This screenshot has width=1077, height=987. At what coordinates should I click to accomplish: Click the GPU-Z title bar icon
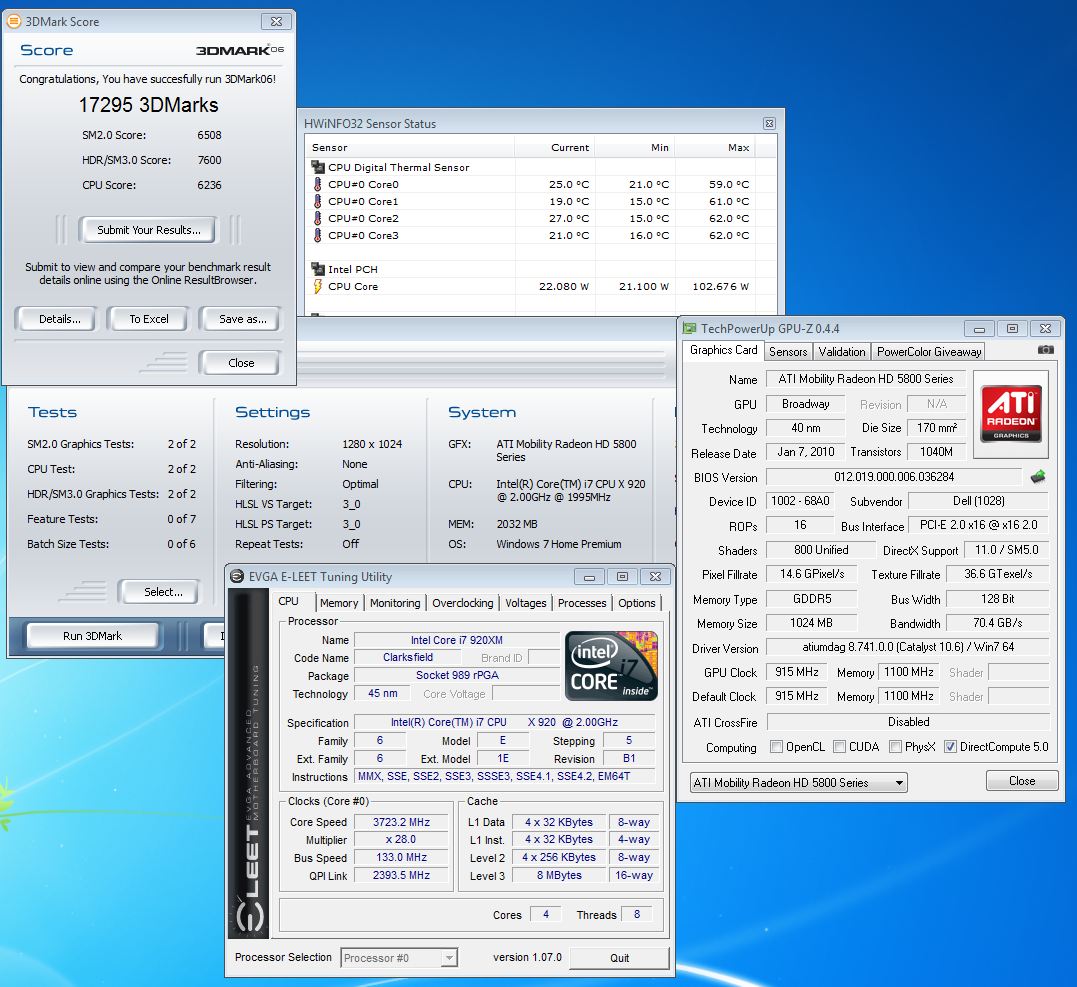(690, 329)
